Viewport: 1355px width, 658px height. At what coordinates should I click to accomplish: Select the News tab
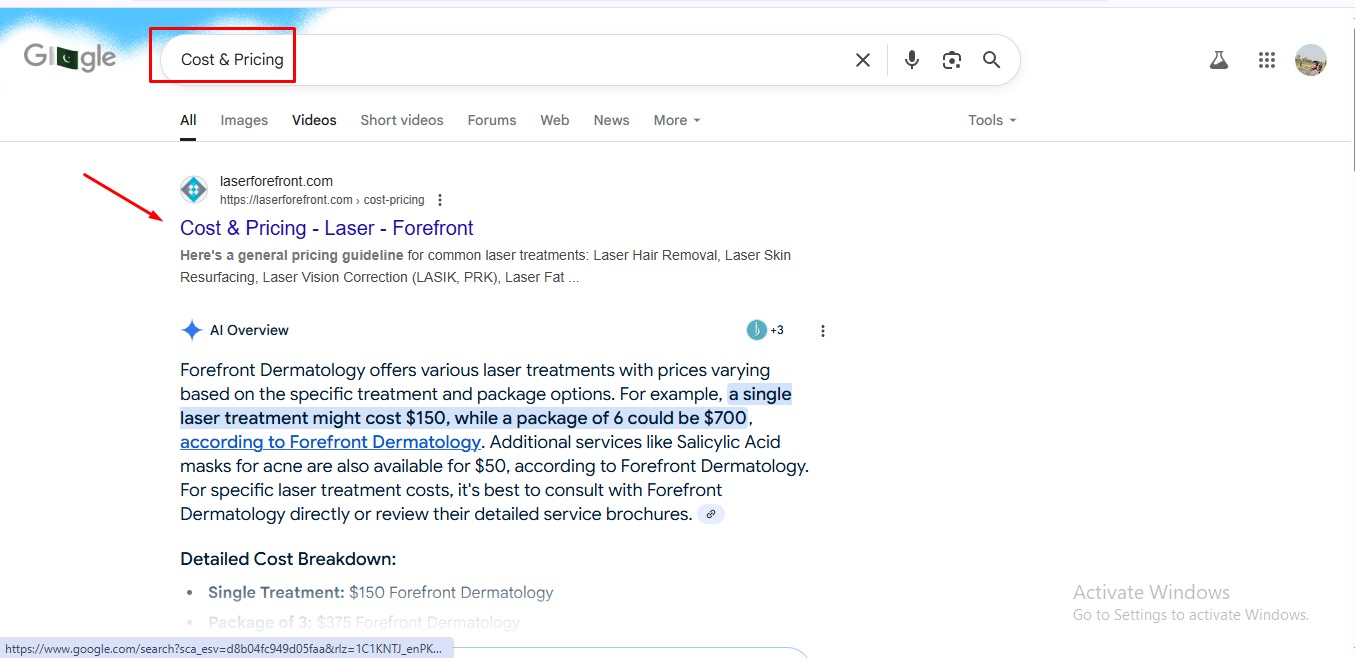pos(611,120)
